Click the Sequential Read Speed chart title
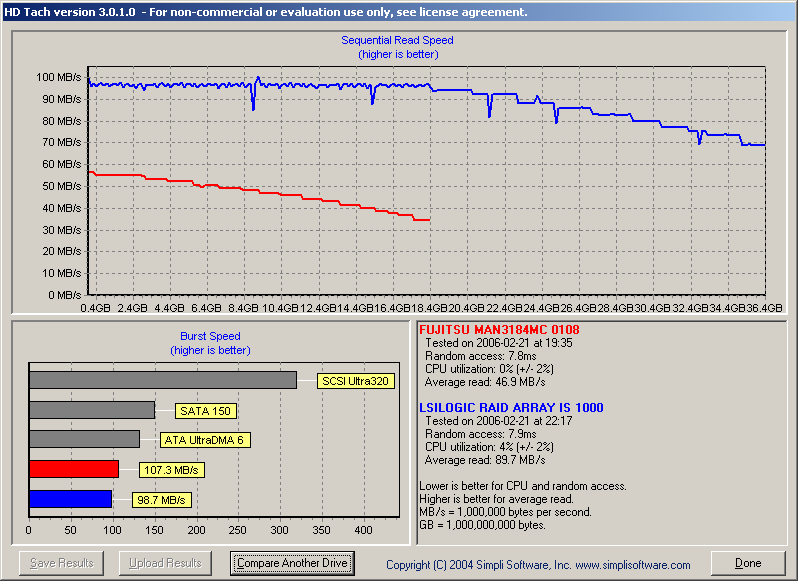The width and height of the screenshot is (798, 581). coord(397,40)
